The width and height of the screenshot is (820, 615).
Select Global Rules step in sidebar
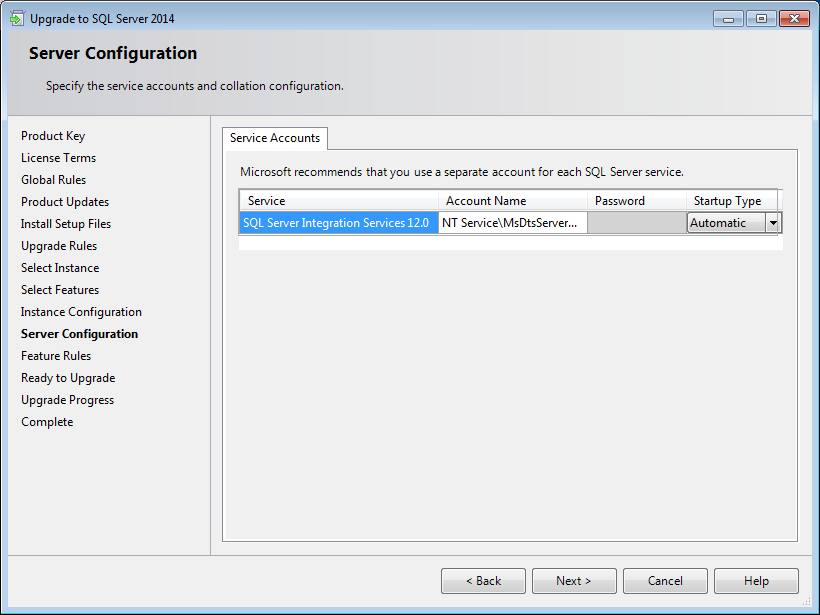53,180
